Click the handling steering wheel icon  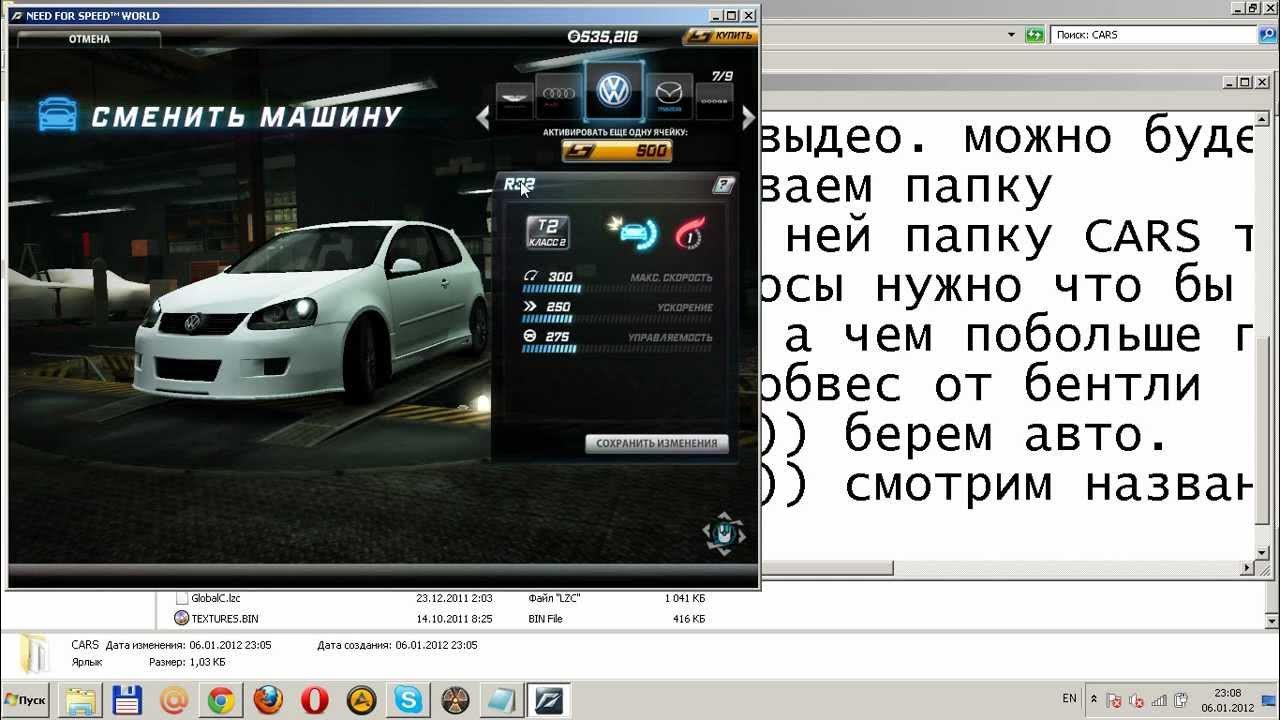(530, 336)
